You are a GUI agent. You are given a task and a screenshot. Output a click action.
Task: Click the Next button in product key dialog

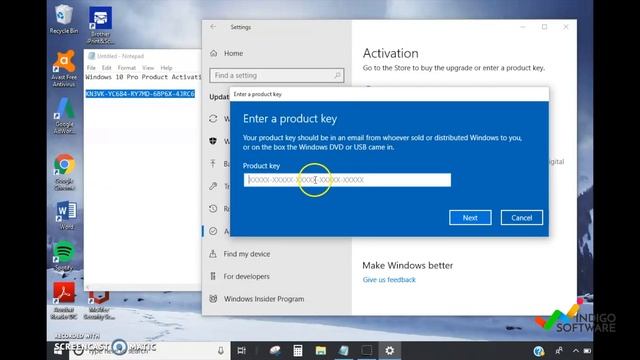pos(470,218)
